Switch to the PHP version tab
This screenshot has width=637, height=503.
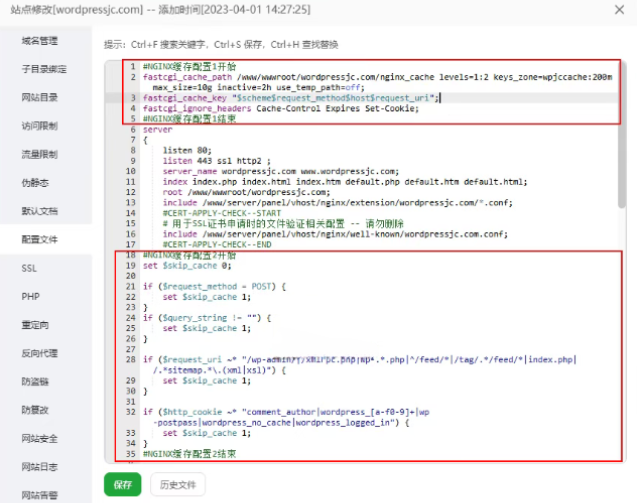[30, 297]
